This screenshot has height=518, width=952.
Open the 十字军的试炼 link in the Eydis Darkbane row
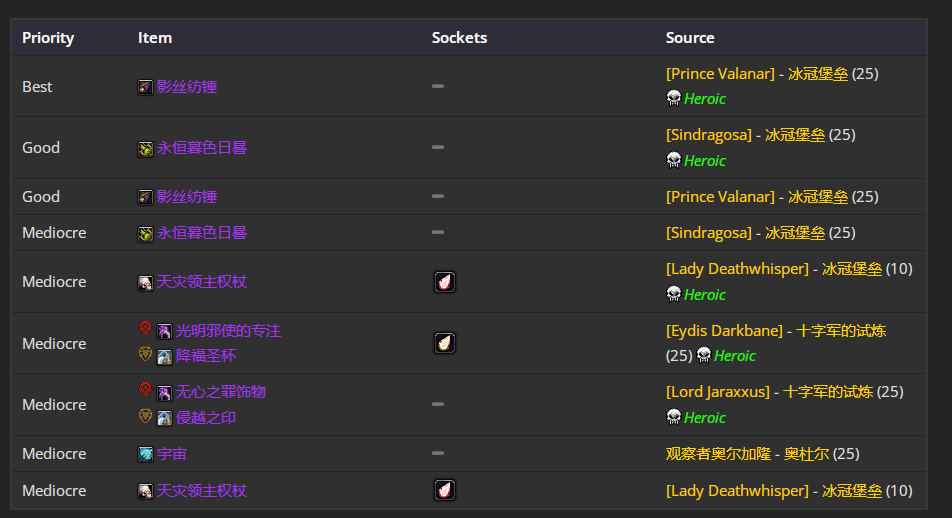coord(841,331)
